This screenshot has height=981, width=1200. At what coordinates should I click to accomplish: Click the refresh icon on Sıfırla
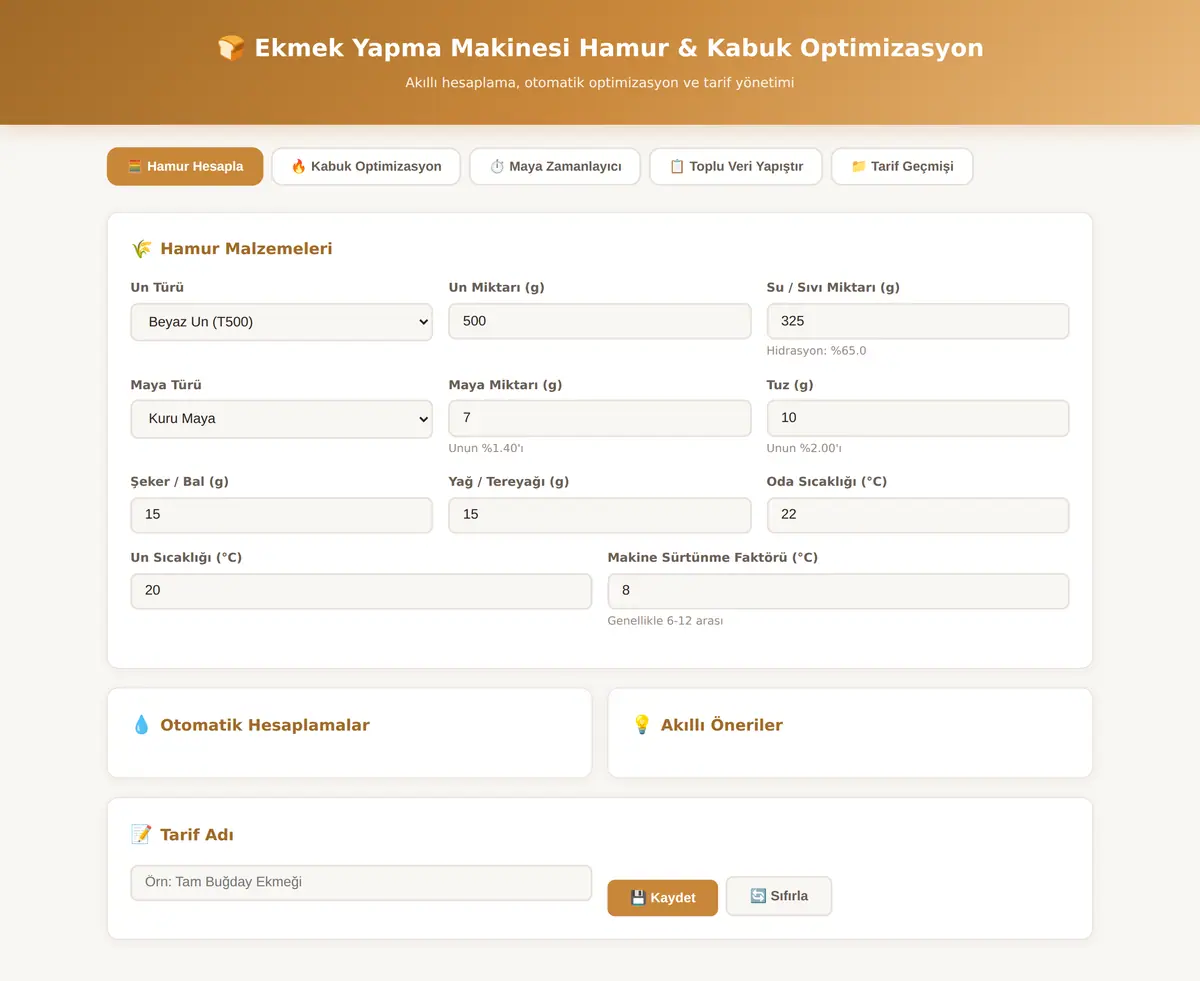[x=758, y=896]
